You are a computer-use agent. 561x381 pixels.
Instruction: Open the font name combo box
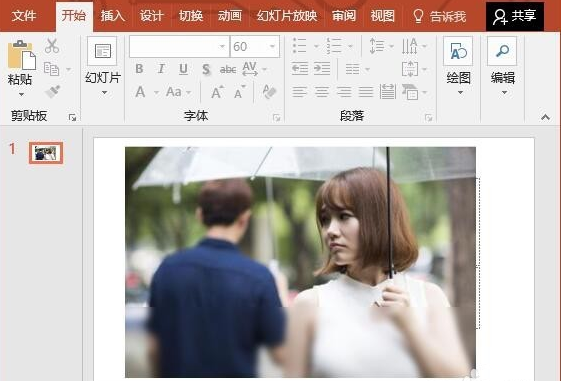(179, 46)
